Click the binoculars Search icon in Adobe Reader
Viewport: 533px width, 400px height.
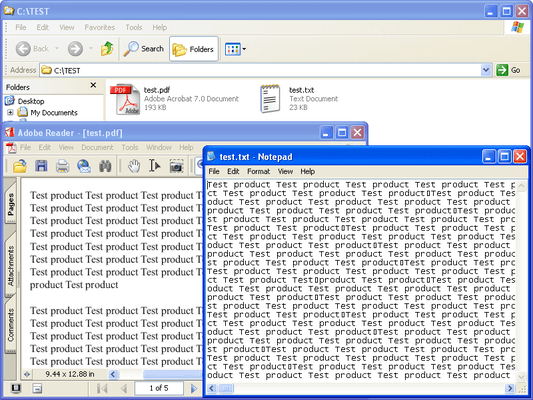point(105,166)
